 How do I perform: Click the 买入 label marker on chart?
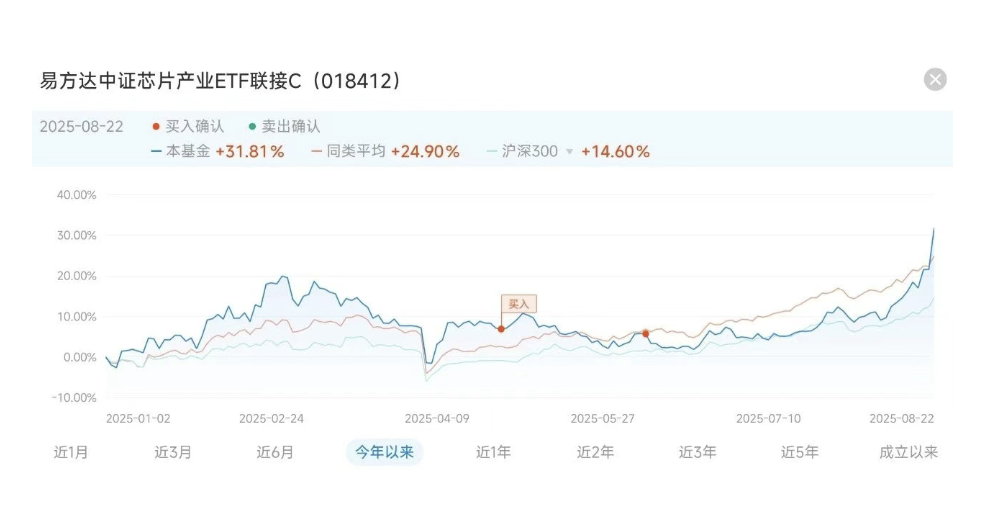click(x=518, y=304)
